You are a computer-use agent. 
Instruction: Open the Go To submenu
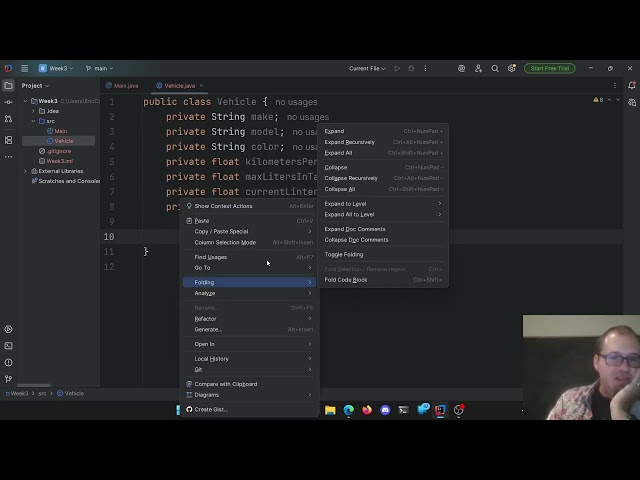tap(250, 268)
